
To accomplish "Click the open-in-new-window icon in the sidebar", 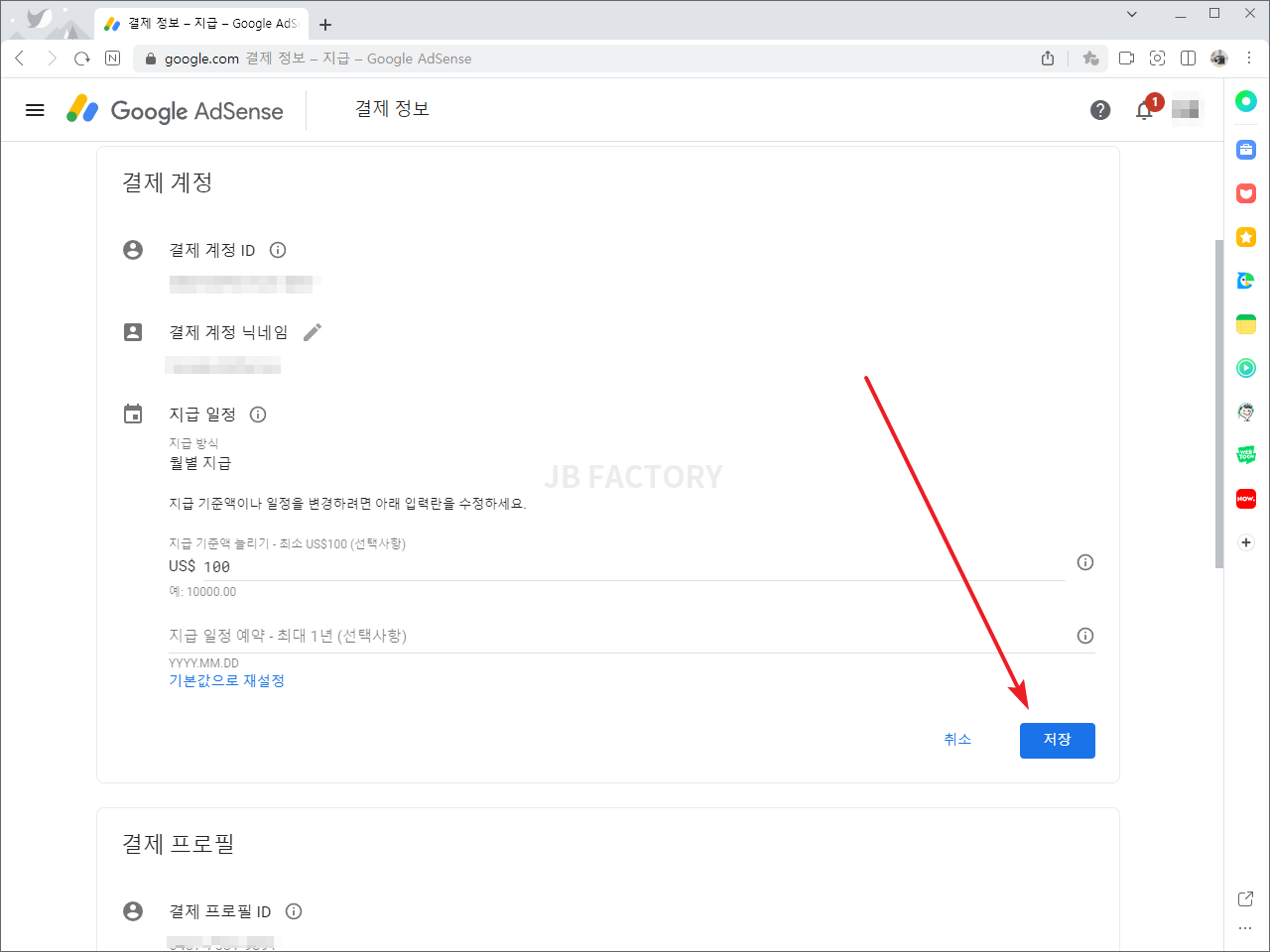I will coord(1246,898).
